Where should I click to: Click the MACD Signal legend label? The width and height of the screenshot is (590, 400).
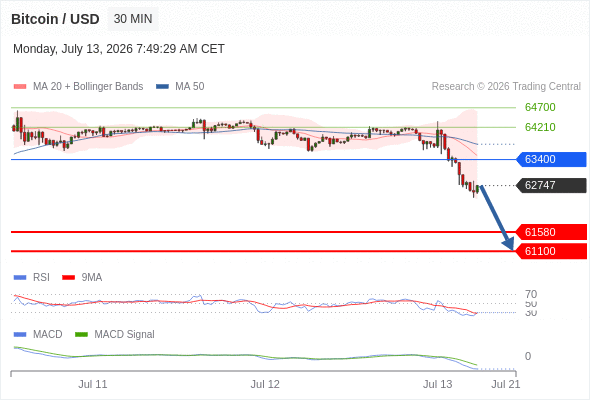click(124, 334)
